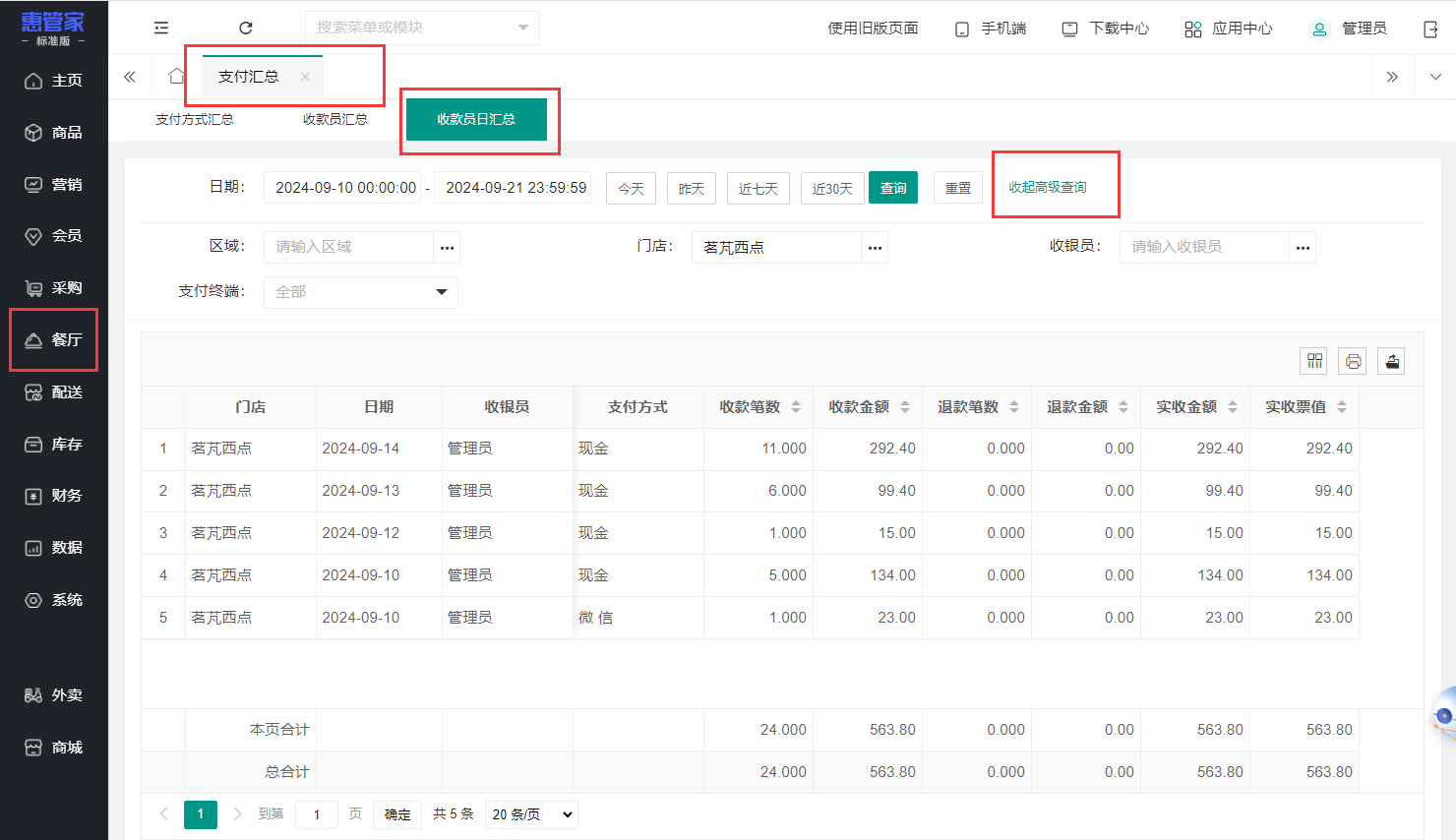Open the 收银员 selector ellipsis button
Screen dimensions: 1456x840
click(x=1303, y=248)
